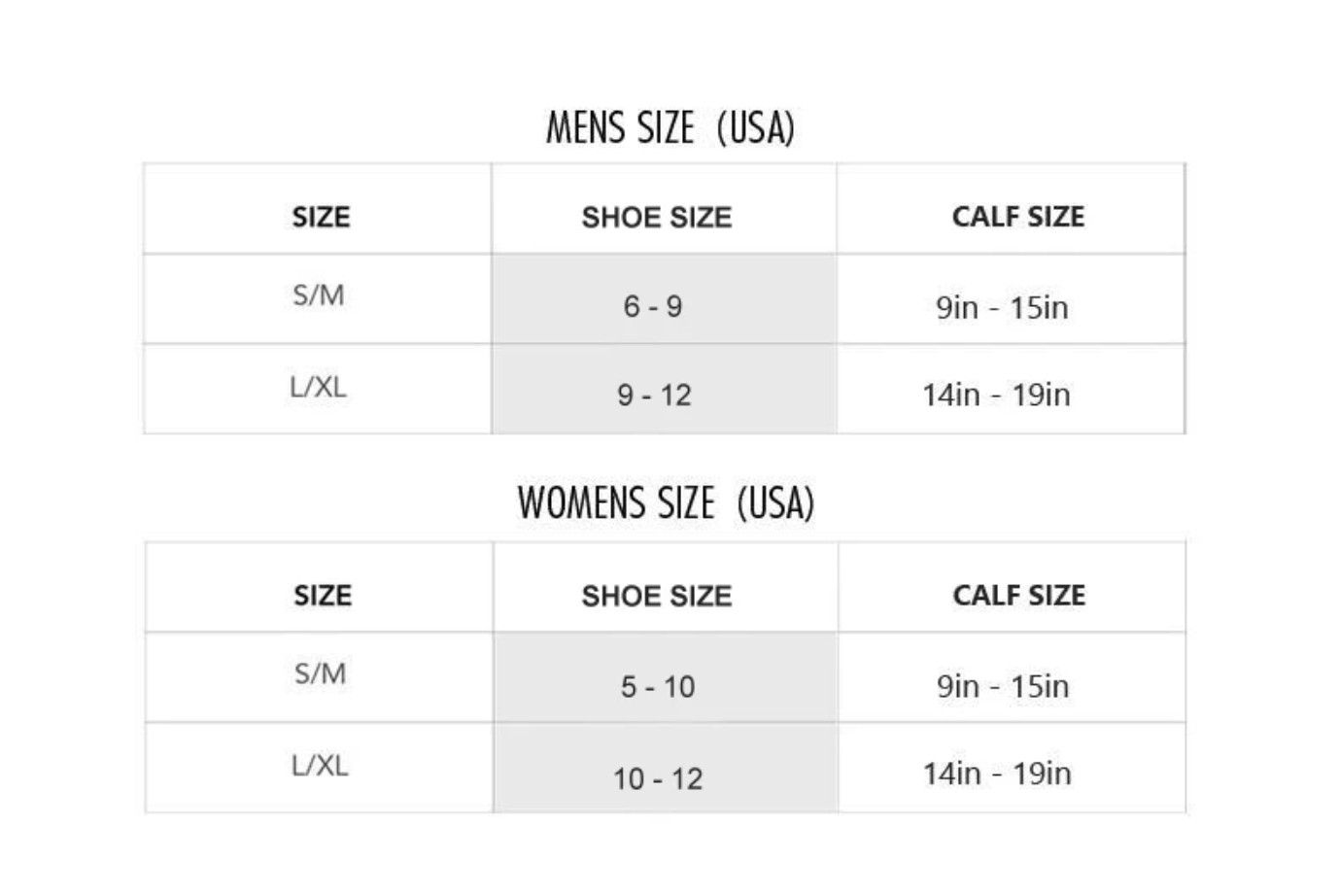This screenshot has height=896, width=1339.
Task: Click S/M size cell in women's table
Action: pos(320,673)
